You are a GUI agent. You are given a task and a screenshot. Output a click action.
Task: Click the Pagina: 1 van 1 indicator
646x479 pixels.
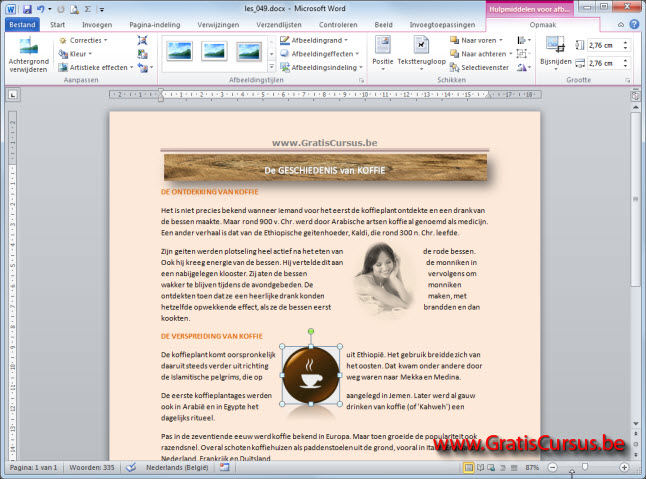[34, 467]
